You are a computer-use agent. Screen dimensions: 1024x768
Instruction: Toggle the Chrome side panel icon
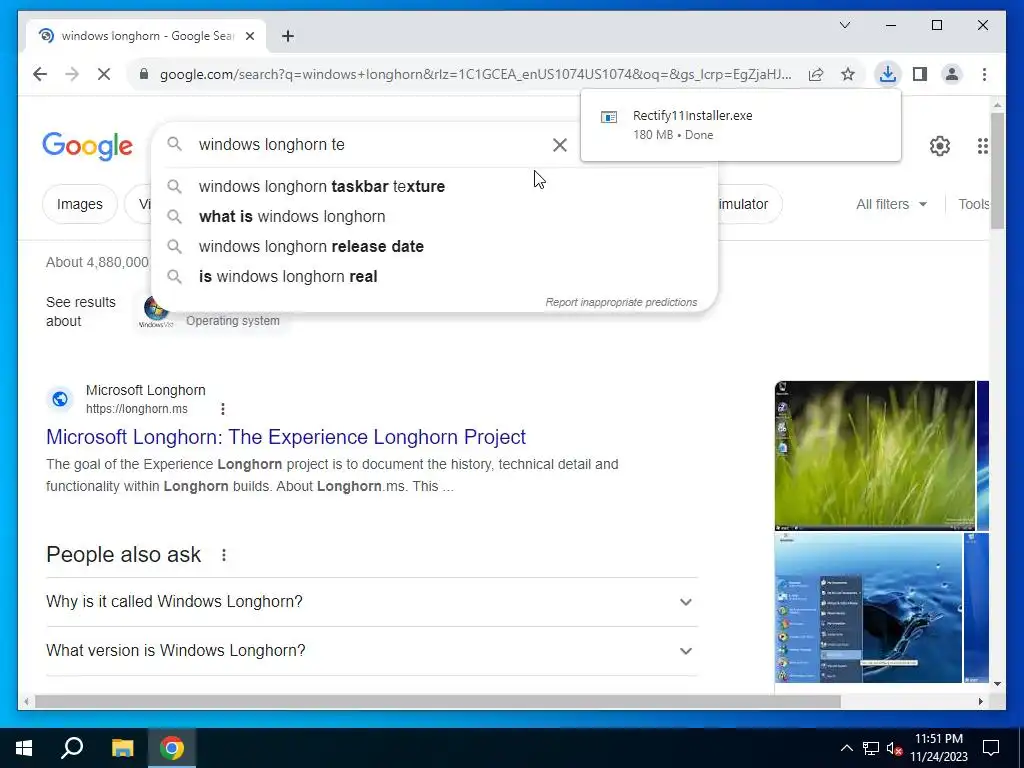tap(920, 74)
